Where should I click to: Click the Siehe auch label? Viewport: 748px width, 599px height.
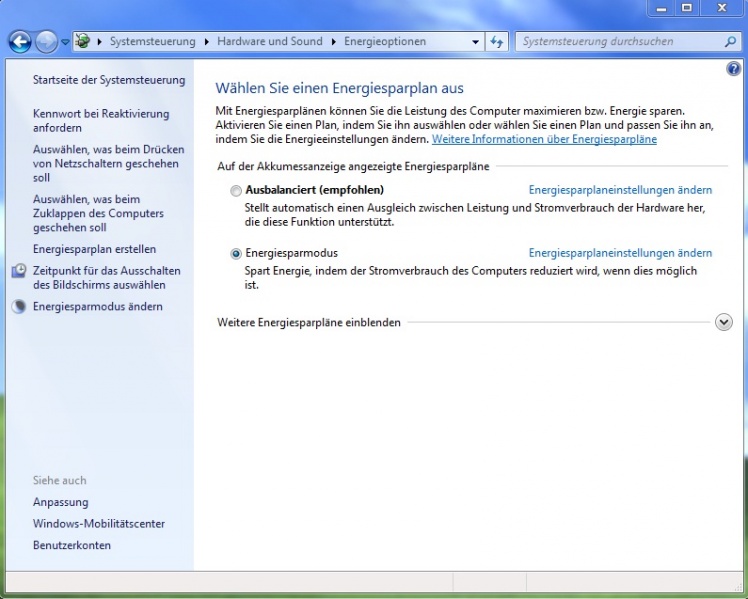(60, 480)
